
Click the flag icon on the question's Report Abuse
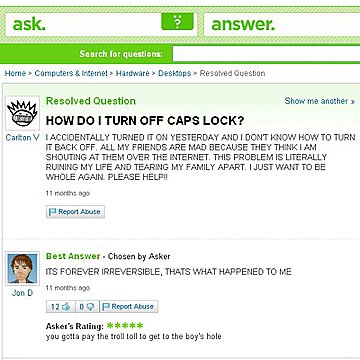(x=53, y=212)
